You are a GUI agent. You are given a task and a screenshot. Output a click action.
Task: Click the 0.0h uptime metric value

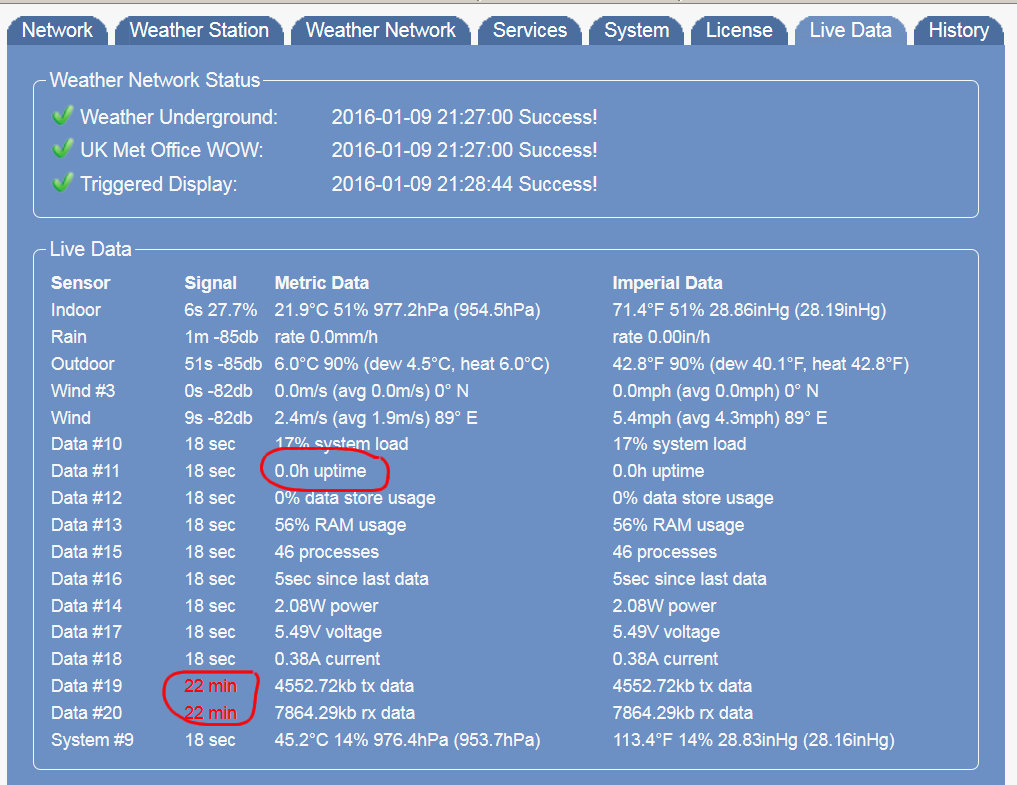pos(320,471)
